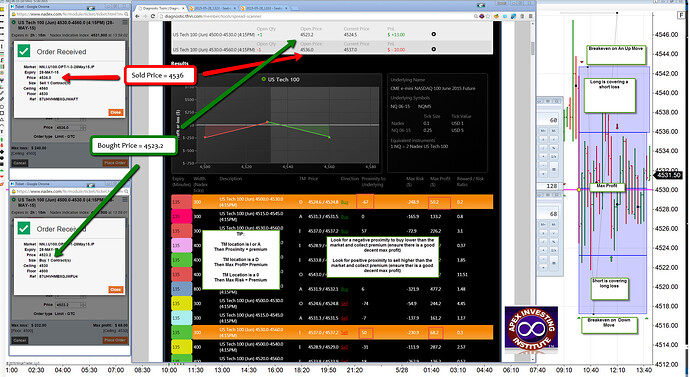Remove the 4530.0-4560.0 open position with its circle icon
690x377 pixels.
[433, 49]
